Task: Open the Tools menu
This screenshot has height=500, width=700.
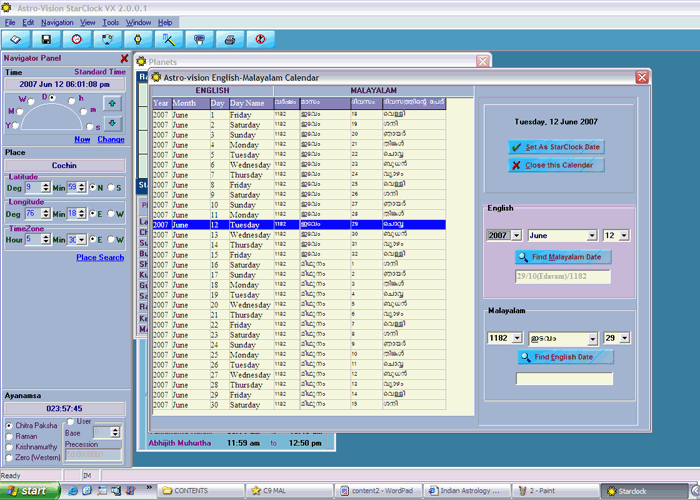Action: tap(111, 22)
